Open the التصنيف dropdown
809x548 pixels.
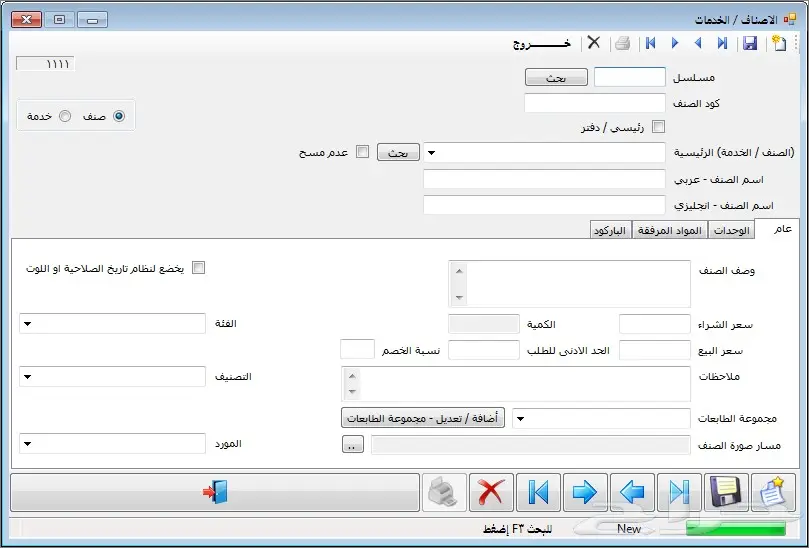(28, 377)
